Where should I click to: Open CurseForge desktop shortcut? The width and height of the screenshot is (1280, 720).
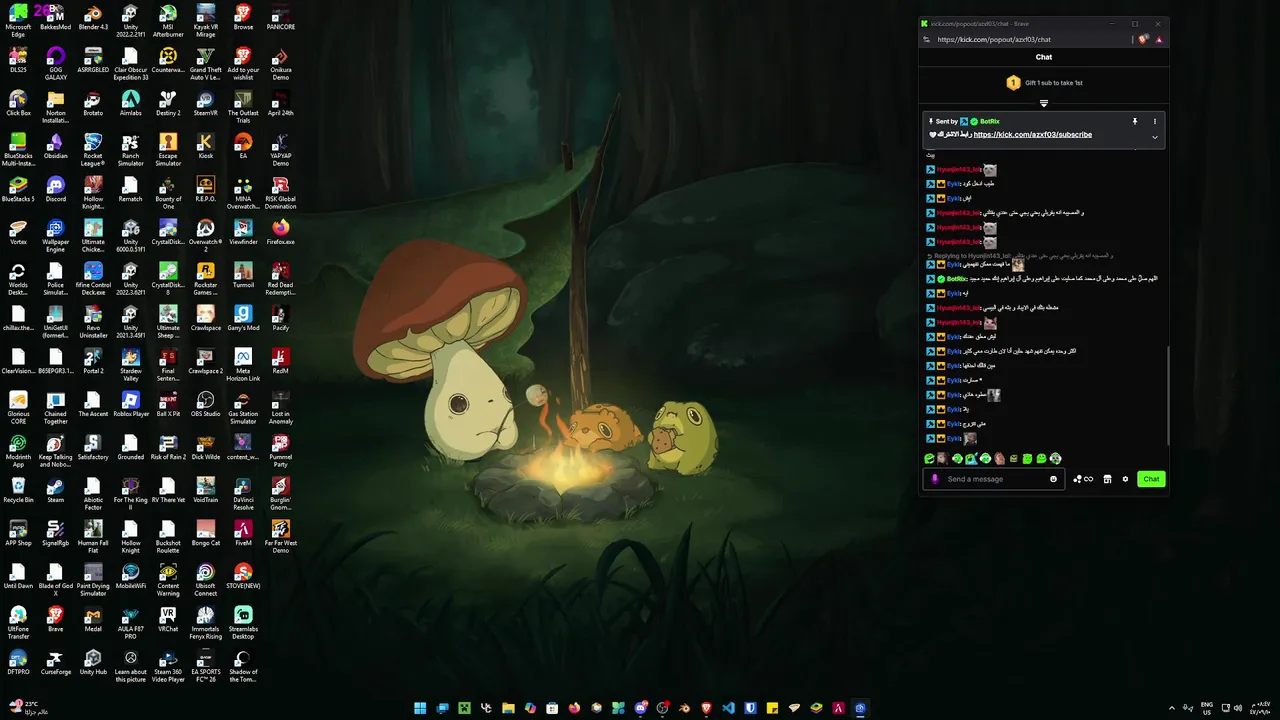point(55,661)
